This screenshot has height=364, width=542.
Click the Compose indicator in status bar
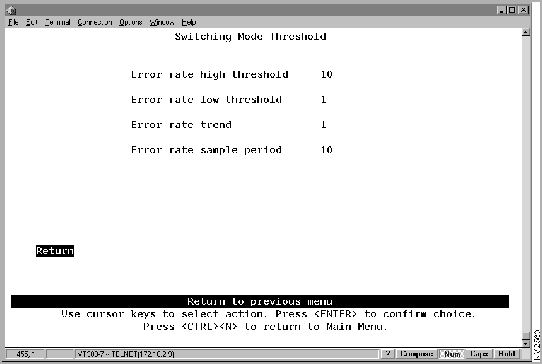pos(416,354)
